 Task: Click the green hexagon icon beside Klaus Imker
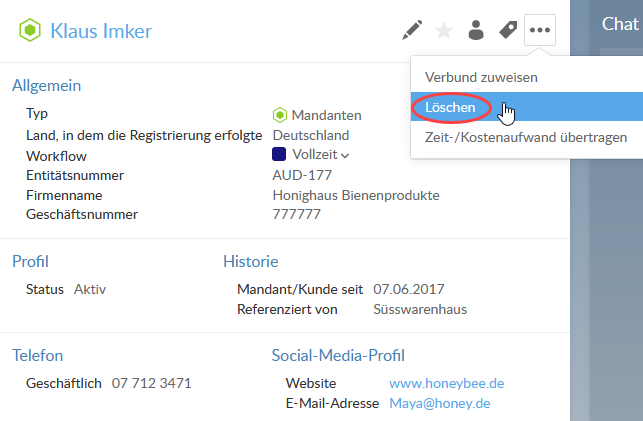coord(30,30)
